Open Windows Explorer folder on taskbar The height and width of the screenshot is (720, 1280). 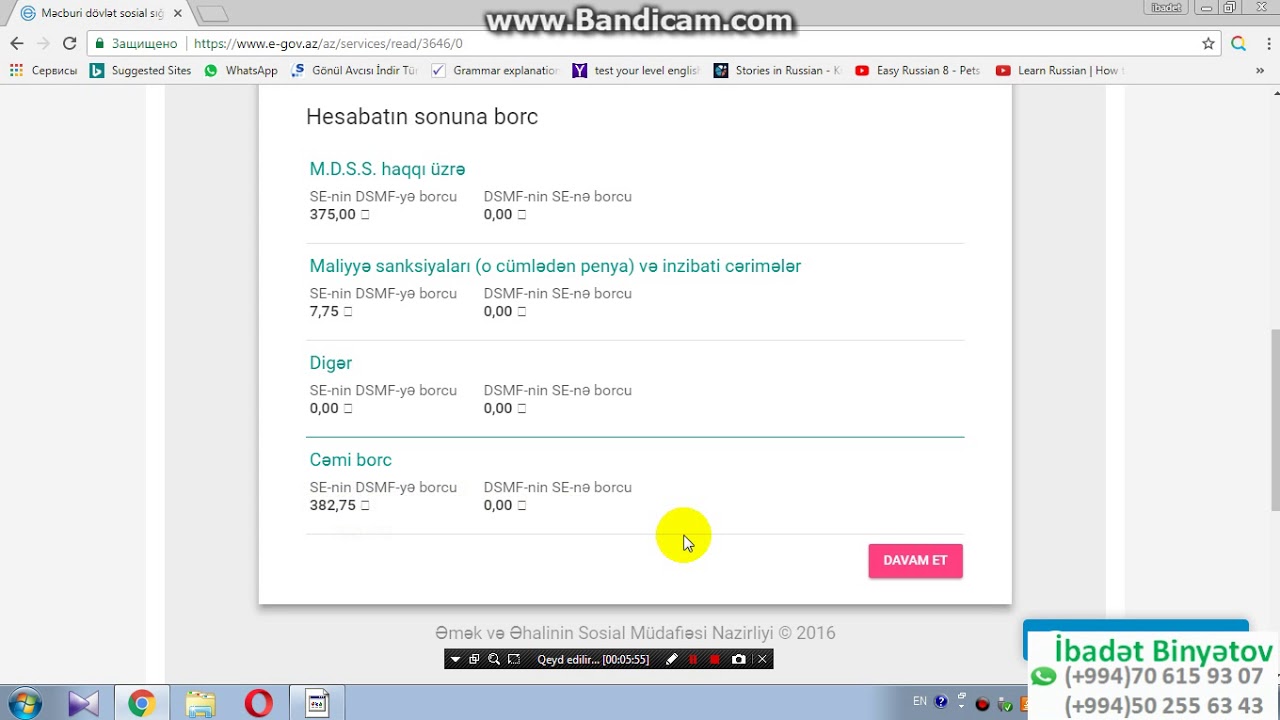[x=200, y=703]
